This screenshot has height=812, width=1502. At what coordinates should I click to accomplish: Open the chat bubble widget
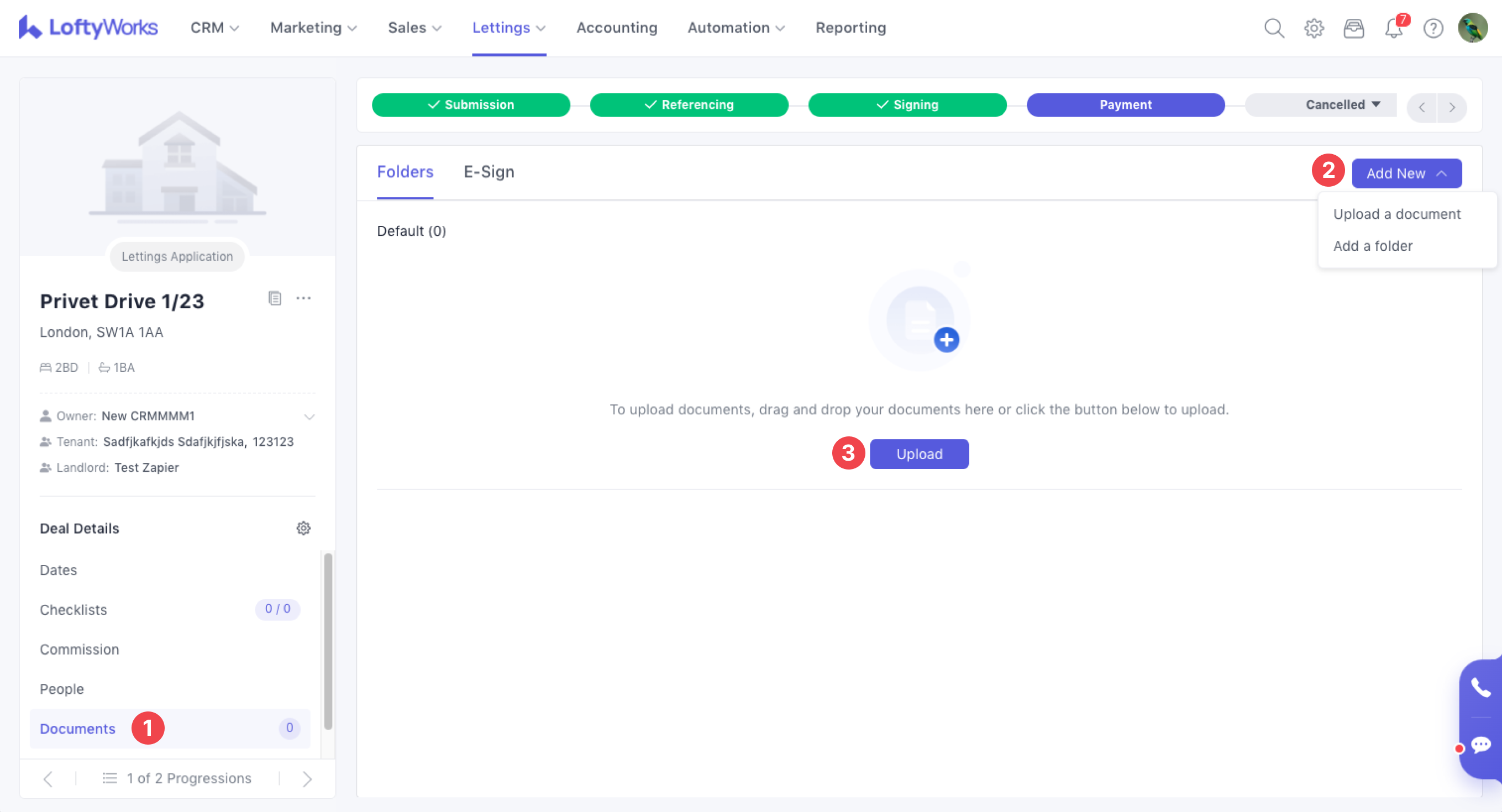pos(1480,745)
